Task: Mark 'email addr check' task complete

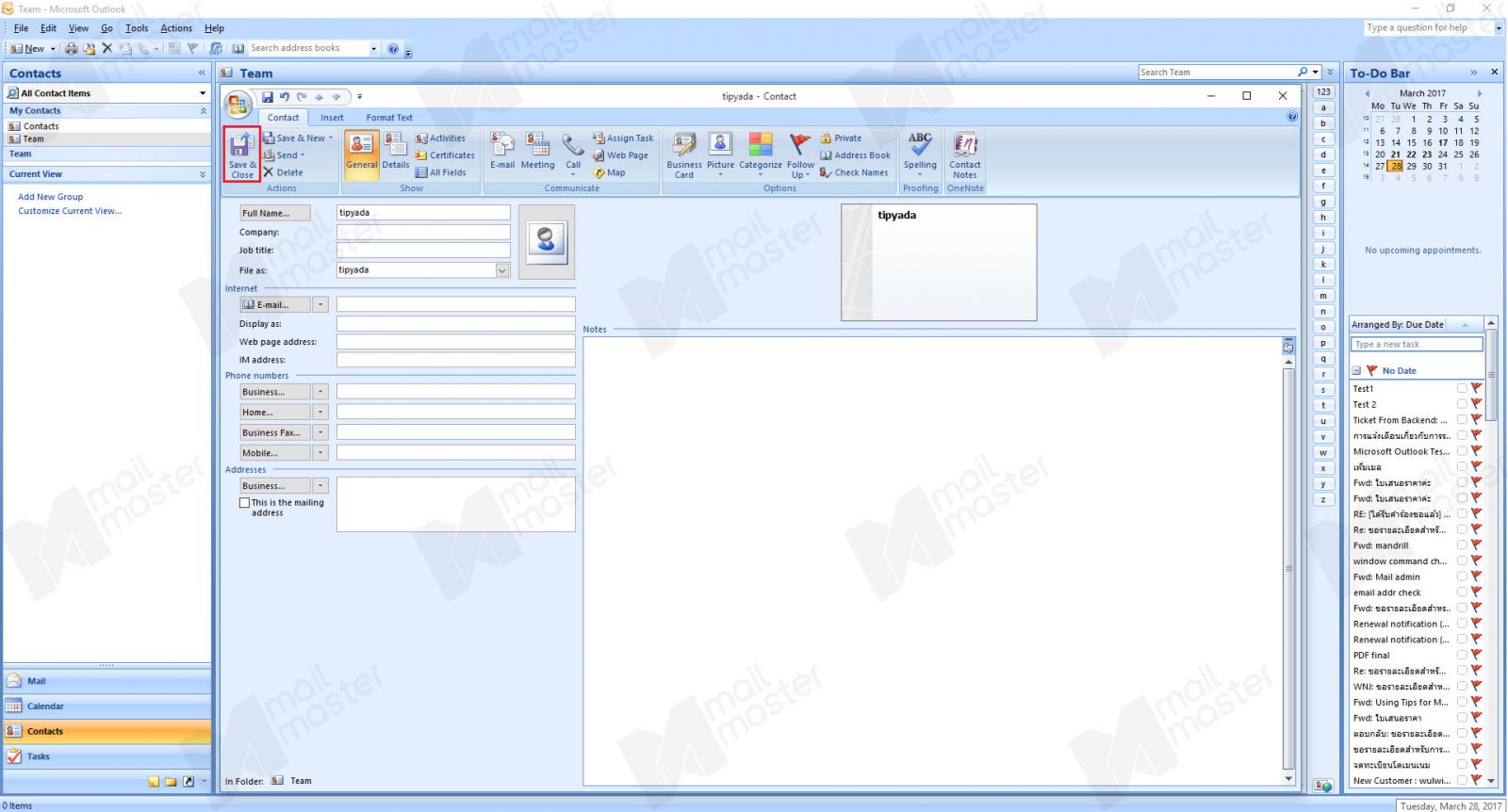Action: [x=1462, y=593]
